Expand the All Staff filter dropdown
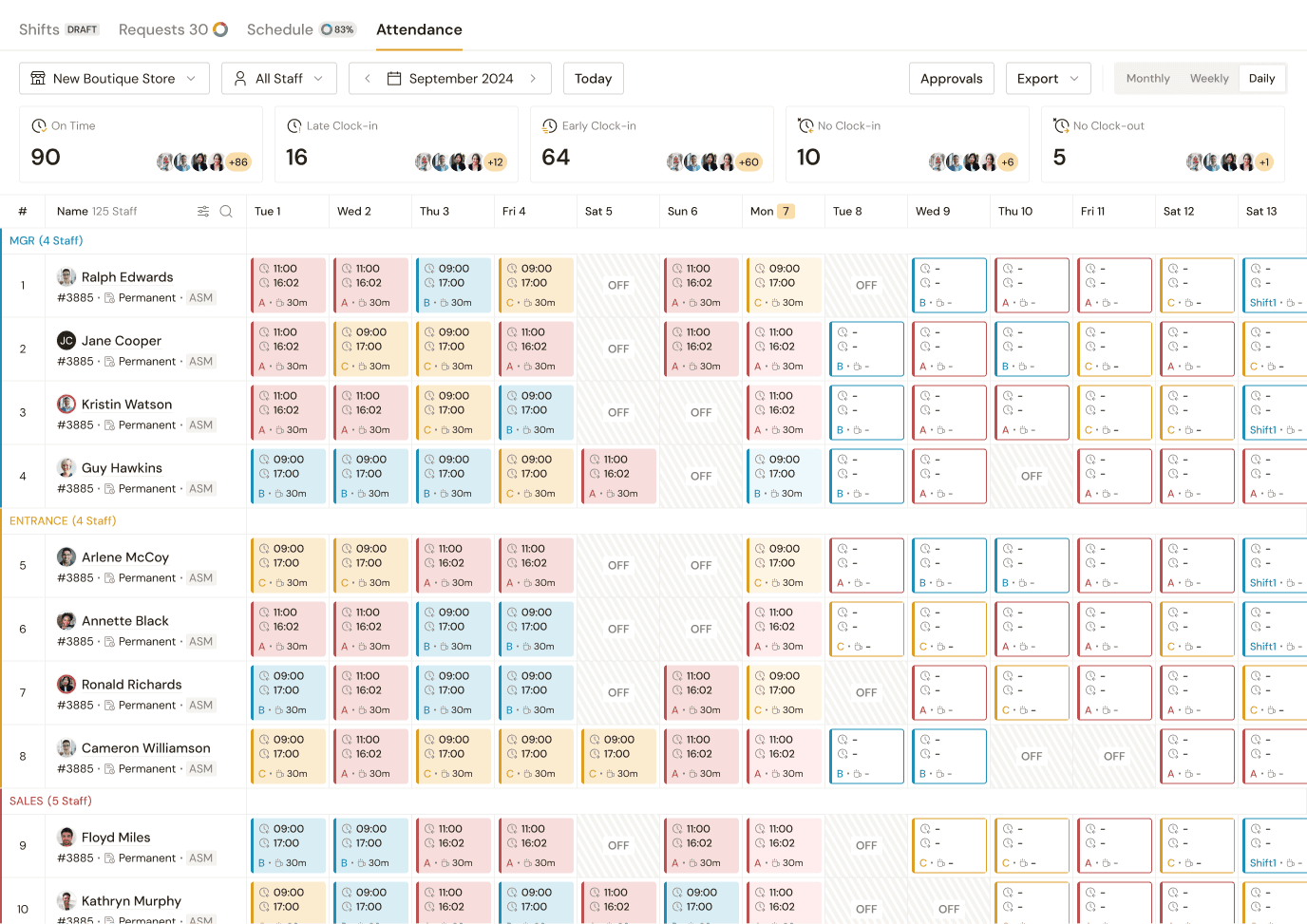 pos(279,79)
